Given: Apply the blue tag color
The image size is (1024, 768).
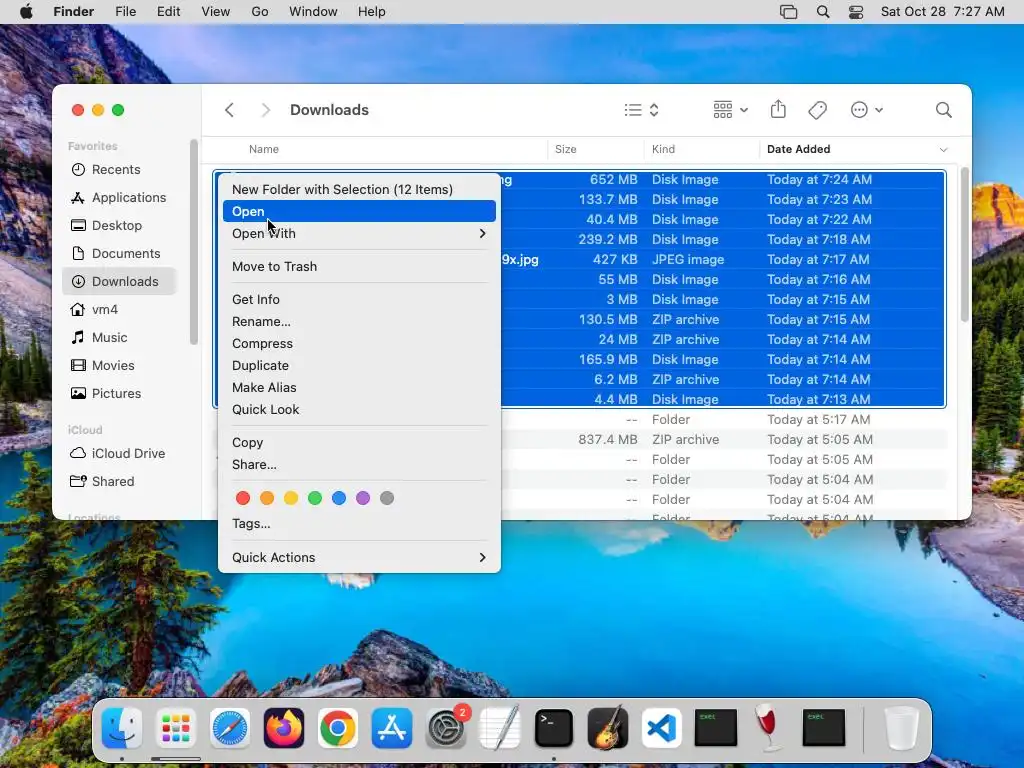Looking at the screenshot, I should [339, 498].
